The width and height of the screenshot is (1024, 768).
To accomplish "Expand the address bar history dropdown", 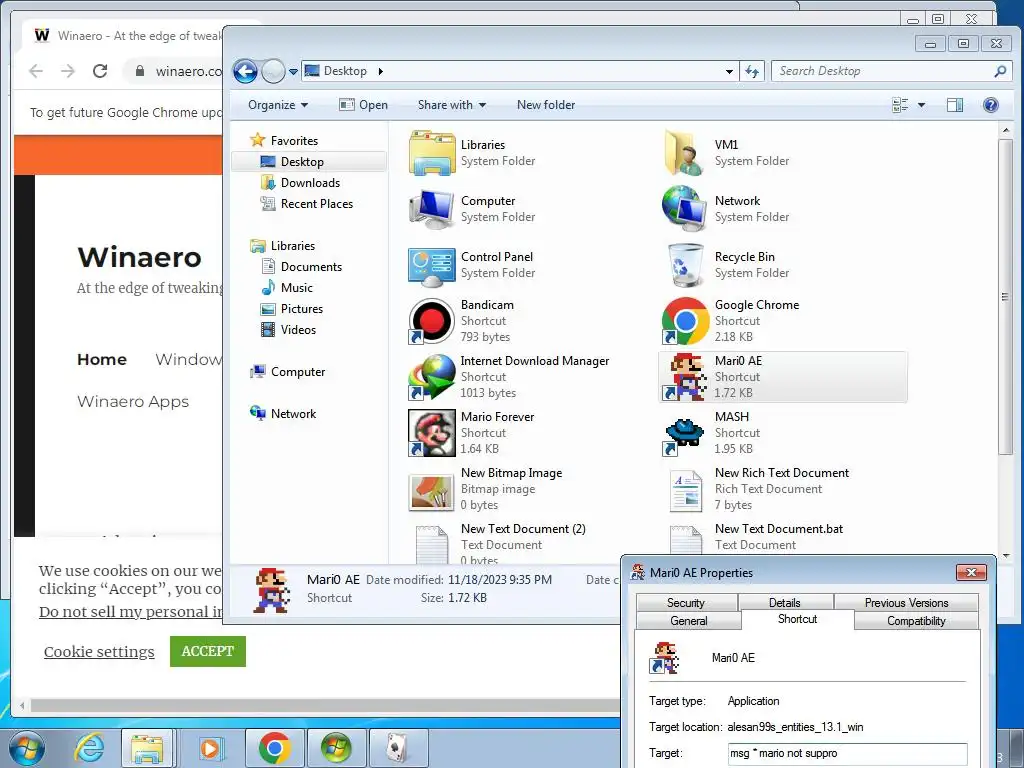I will click(729, 71).
